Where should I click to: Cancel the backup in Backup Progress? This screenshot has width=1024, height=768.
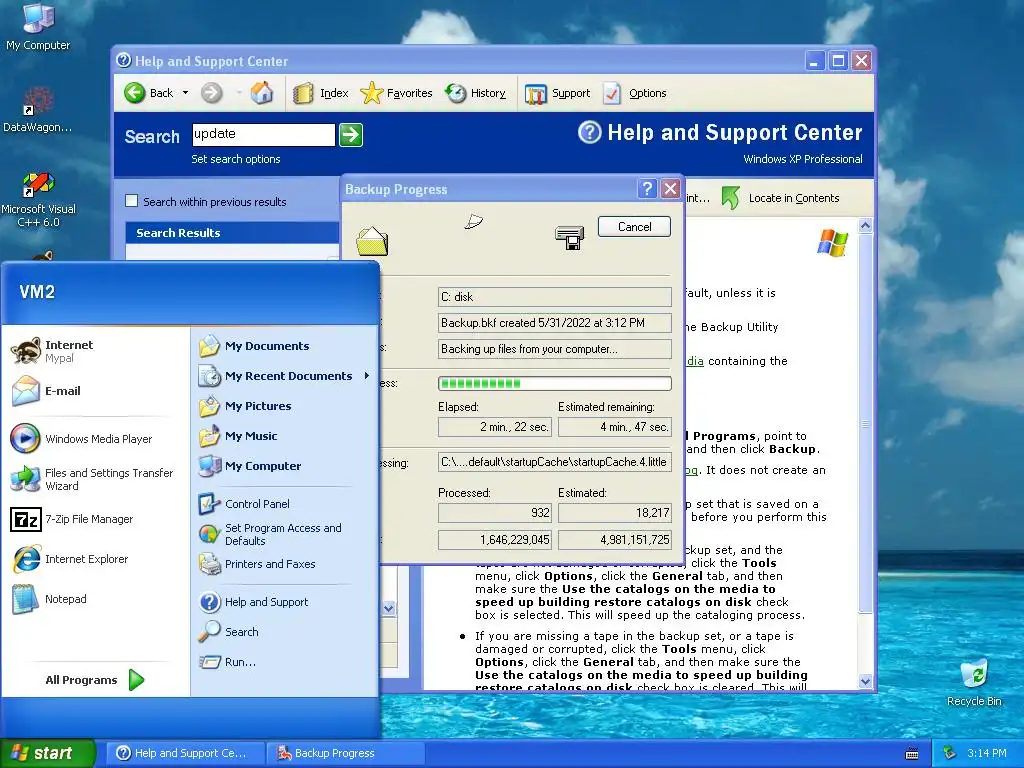(634, 227)
